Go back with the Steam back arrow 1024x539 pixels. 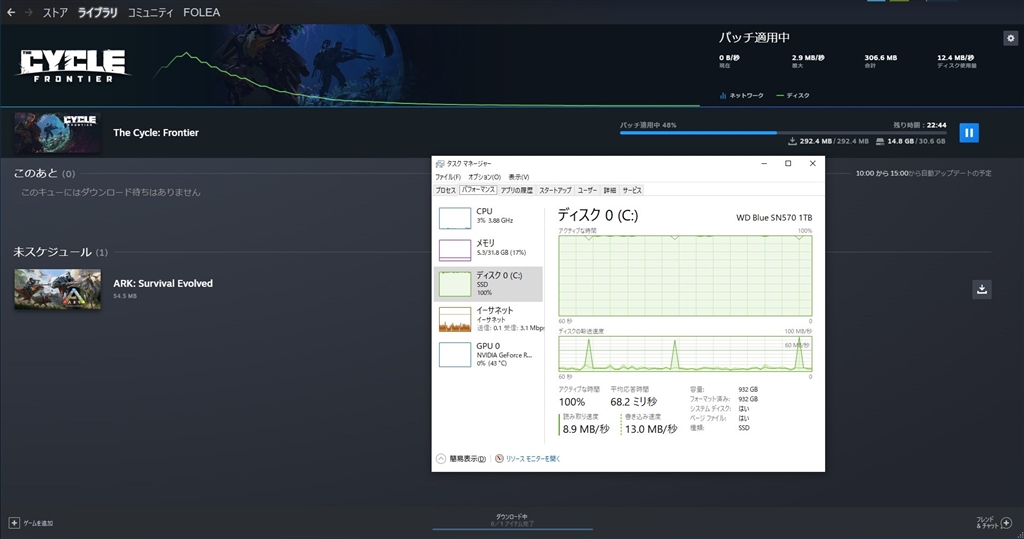[11, 12]
